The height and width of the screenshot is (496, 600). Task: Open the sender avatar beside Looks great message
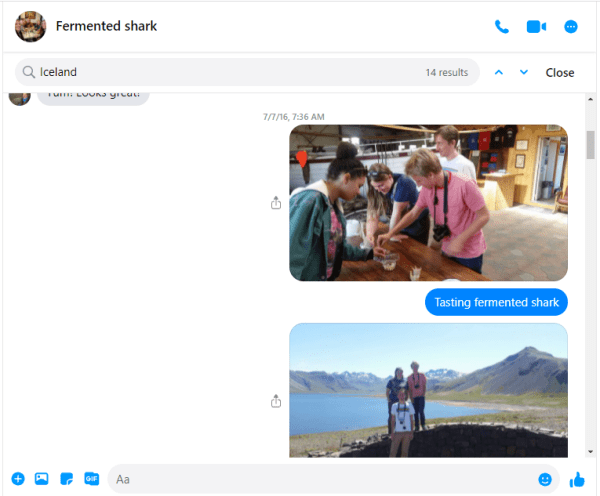[x=20, y=98]
